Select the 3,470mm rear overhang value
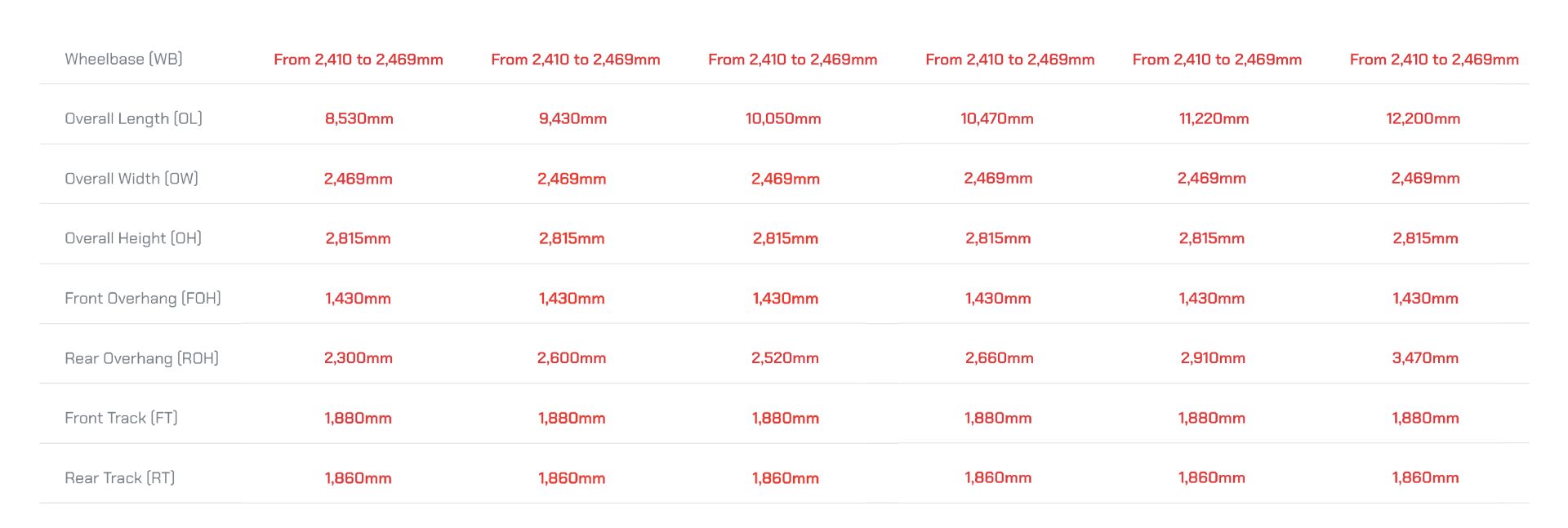Screen dimensions: 1568x528 click(x=1425, y=357)
